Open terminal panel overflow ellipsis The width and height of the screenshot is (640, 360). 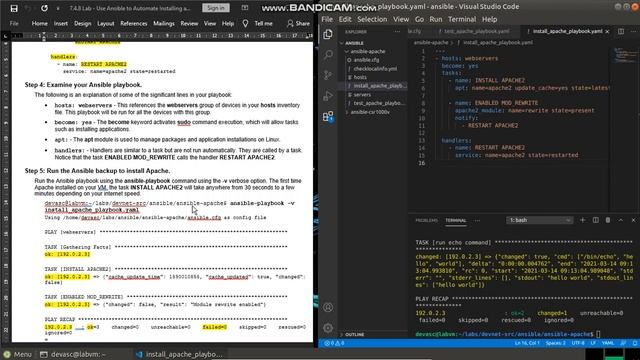(477, 220)
